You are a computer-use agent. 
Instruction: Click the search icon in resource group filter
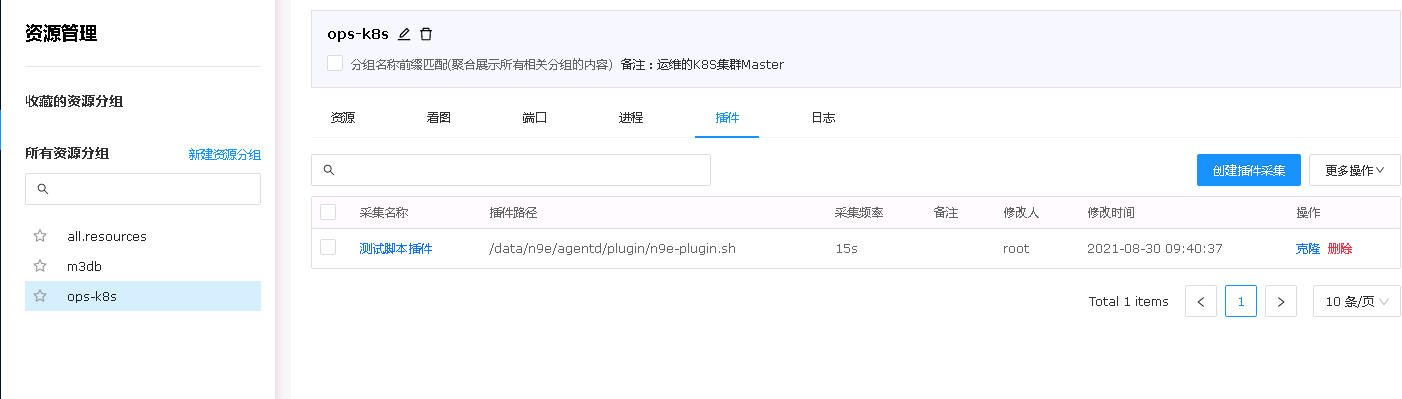point(42,189)
